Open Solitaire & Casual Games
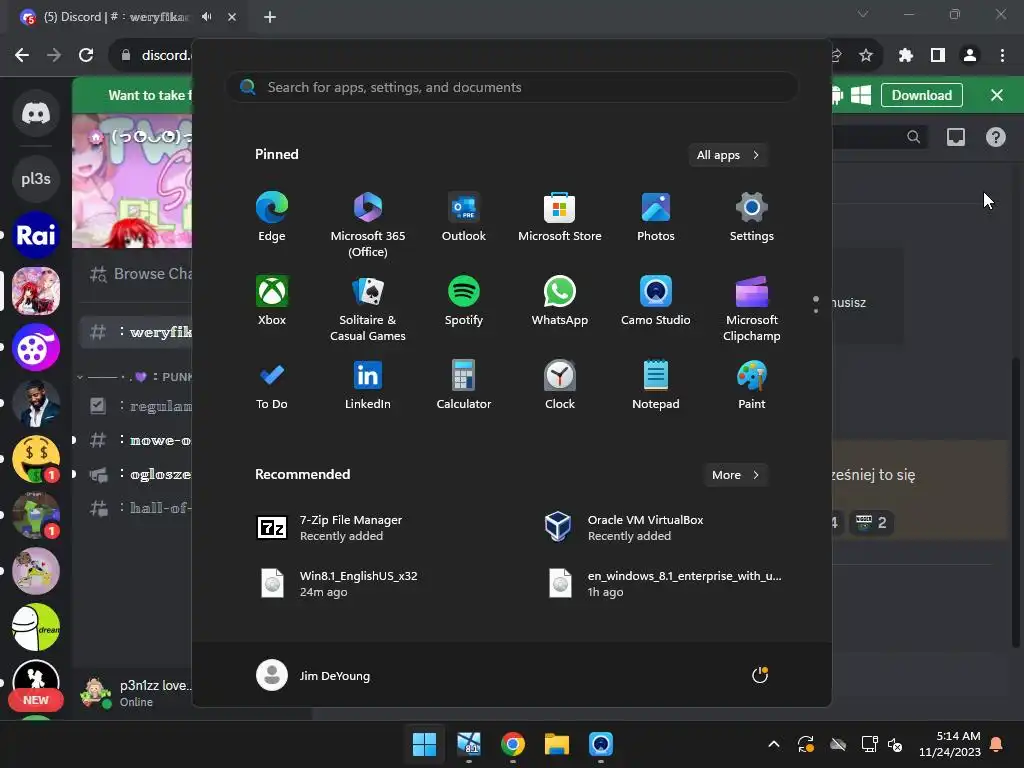This screenshot has height=768, width=1024. pos(368,309)
